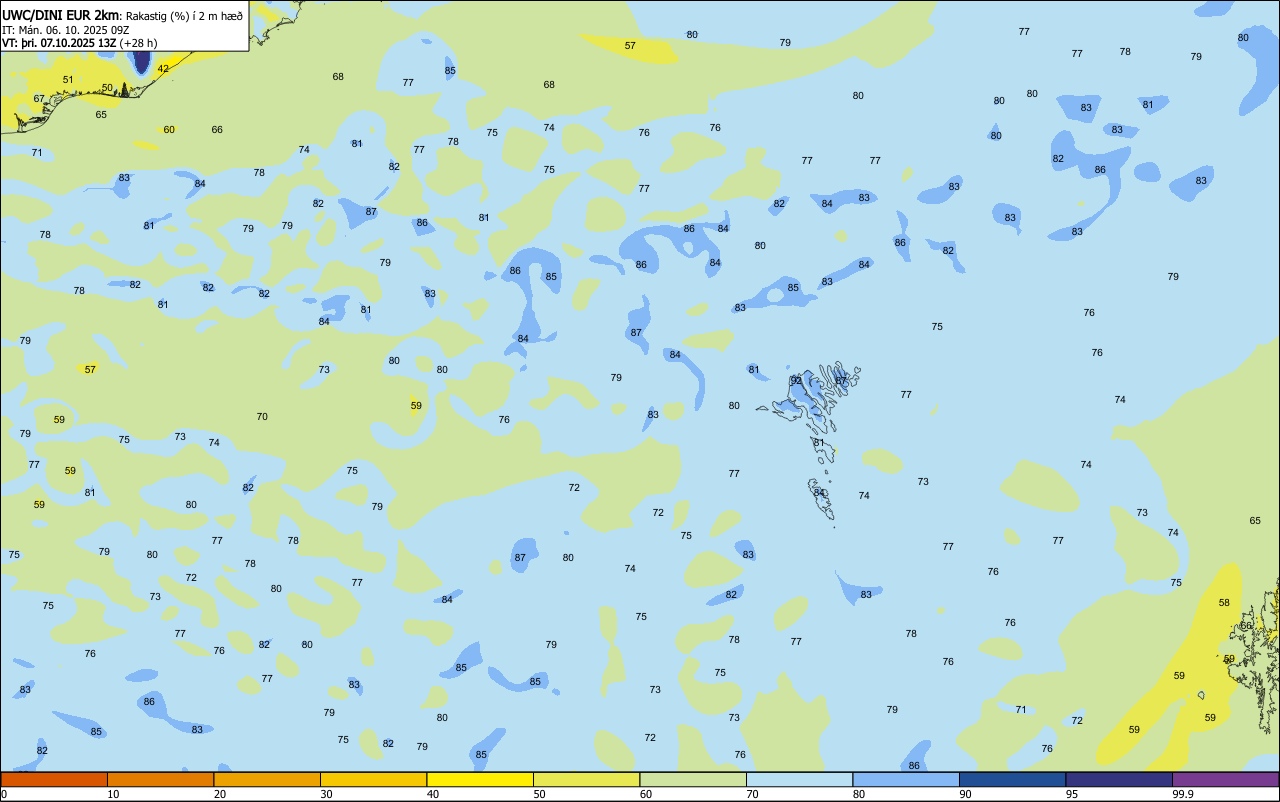Click the 70–80 pale blue legend swatch
This screenshot has width=1280, height=802.
pos(799,779)
